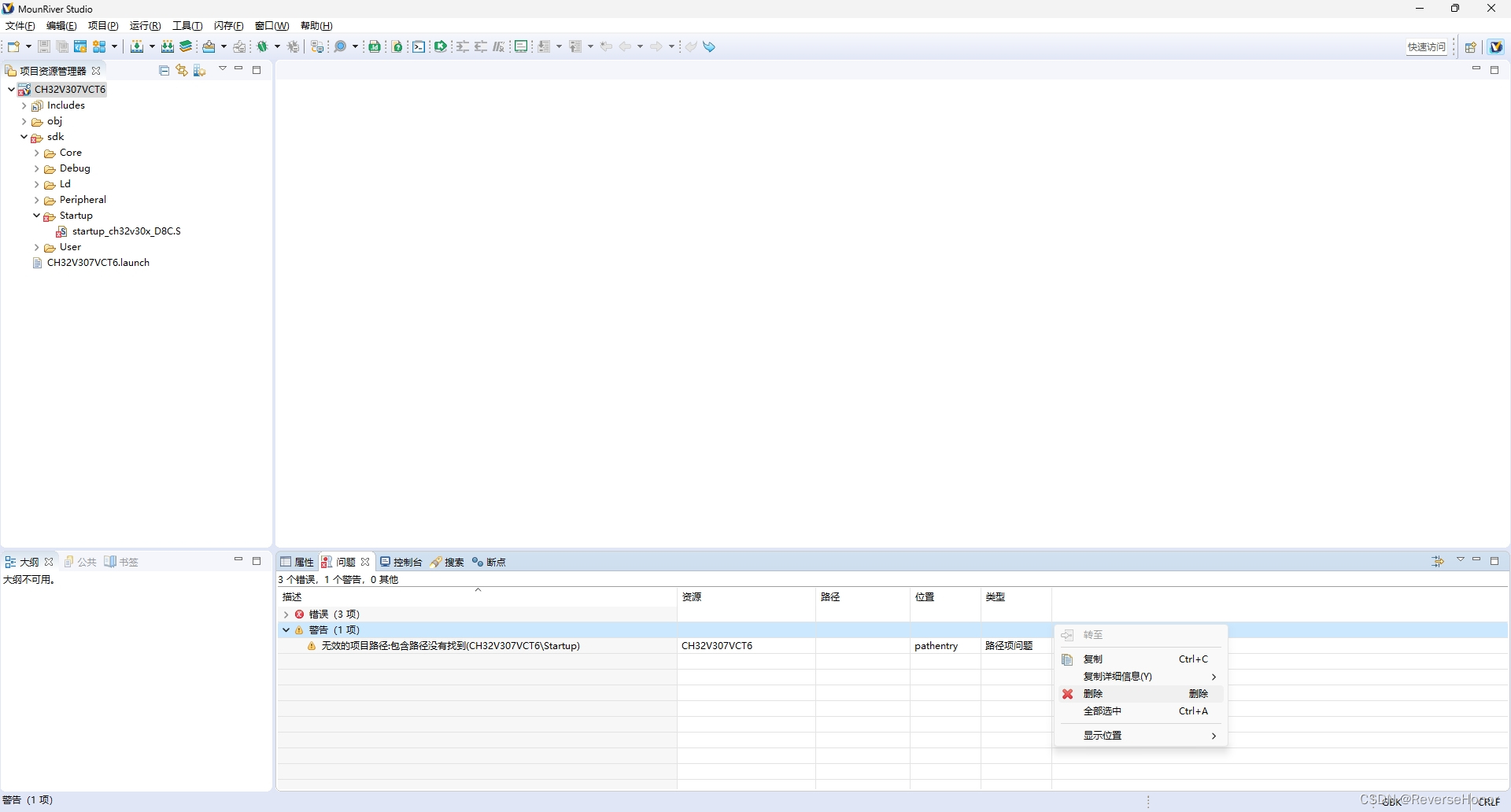Toggle Link with Editor in explorer
The width and height of the screenshot is (1511, 812).
(182, 70)
